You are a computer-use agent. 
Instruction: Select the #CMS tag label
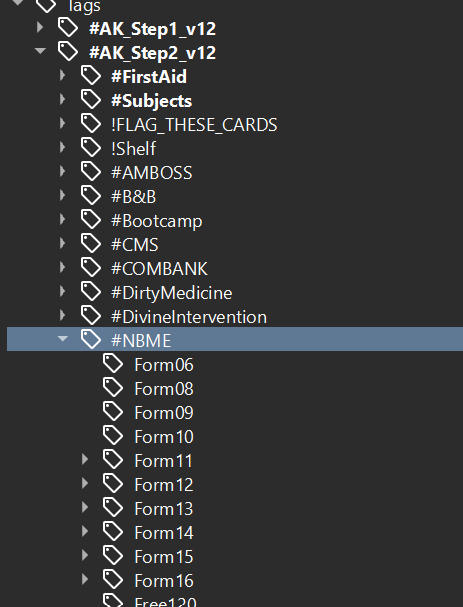click(135, 245)
